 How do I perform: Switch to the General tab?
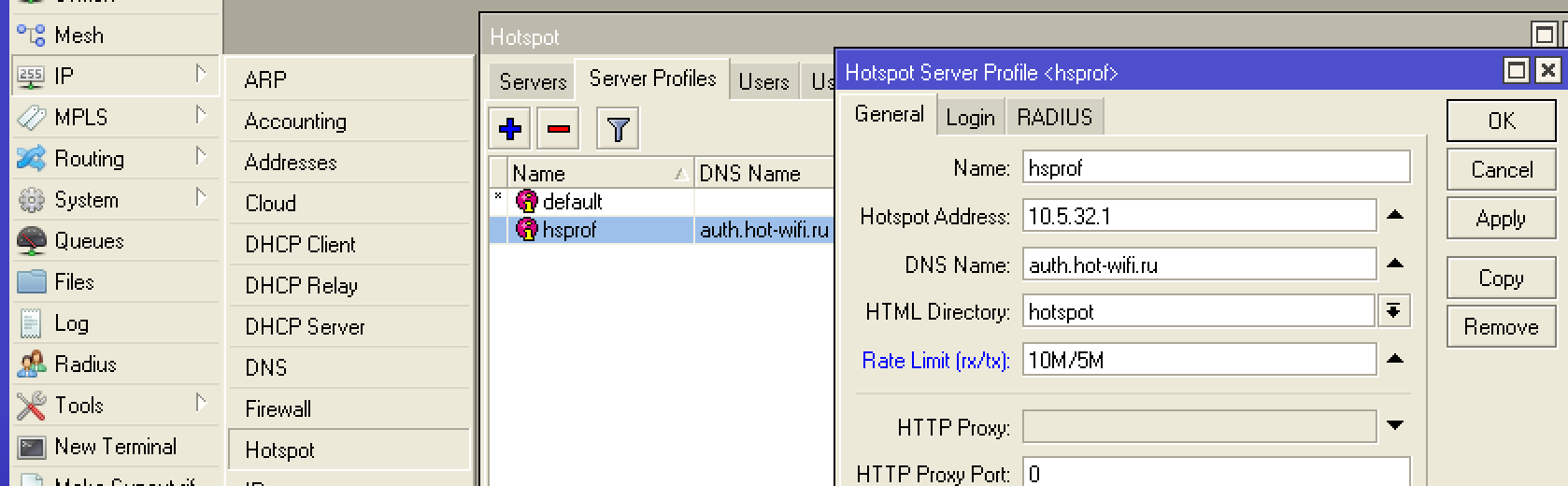coord(889,115)
